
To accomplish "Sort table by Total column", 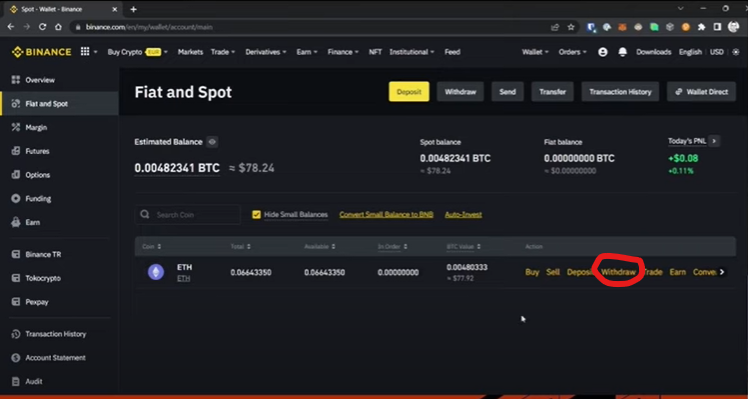I will [241, 247].
